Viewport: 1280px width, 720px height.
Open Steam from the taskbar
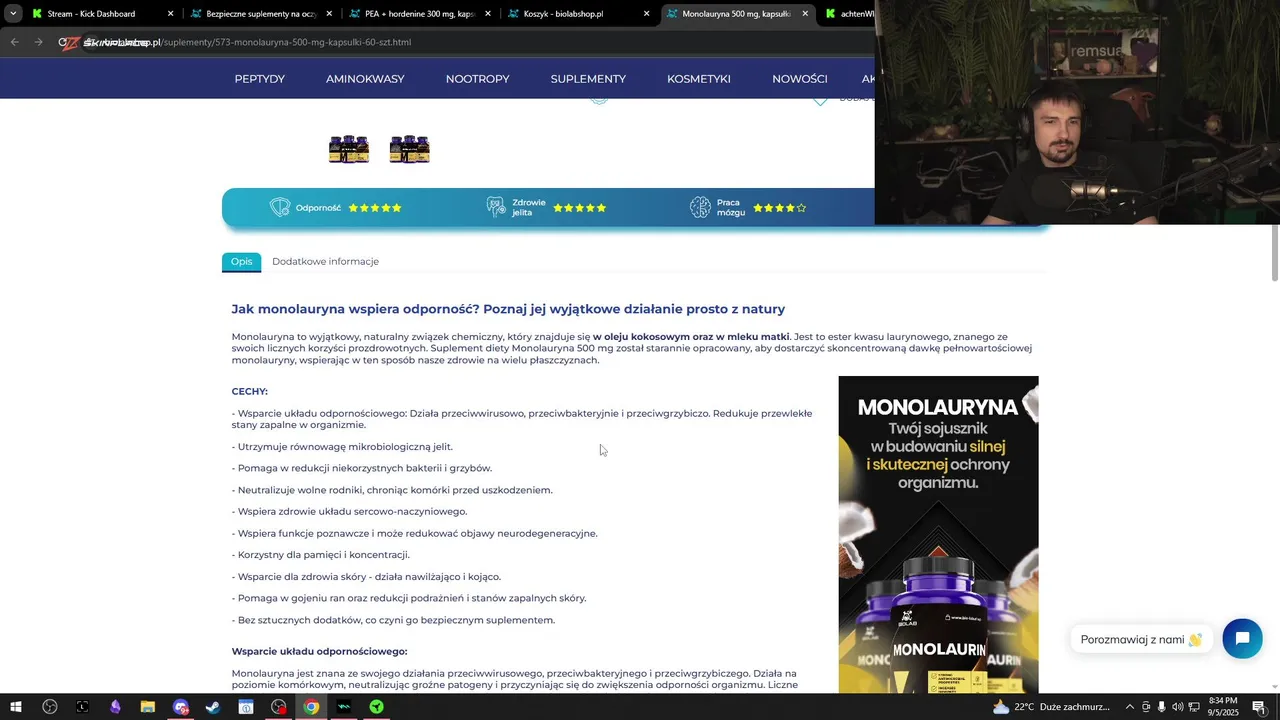coord(213,707)
